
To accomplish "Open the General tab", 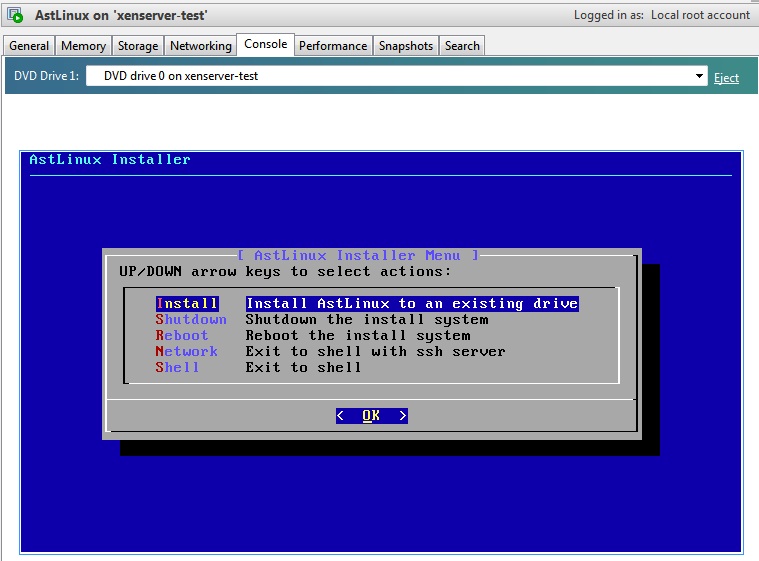I will coord(29,45).
